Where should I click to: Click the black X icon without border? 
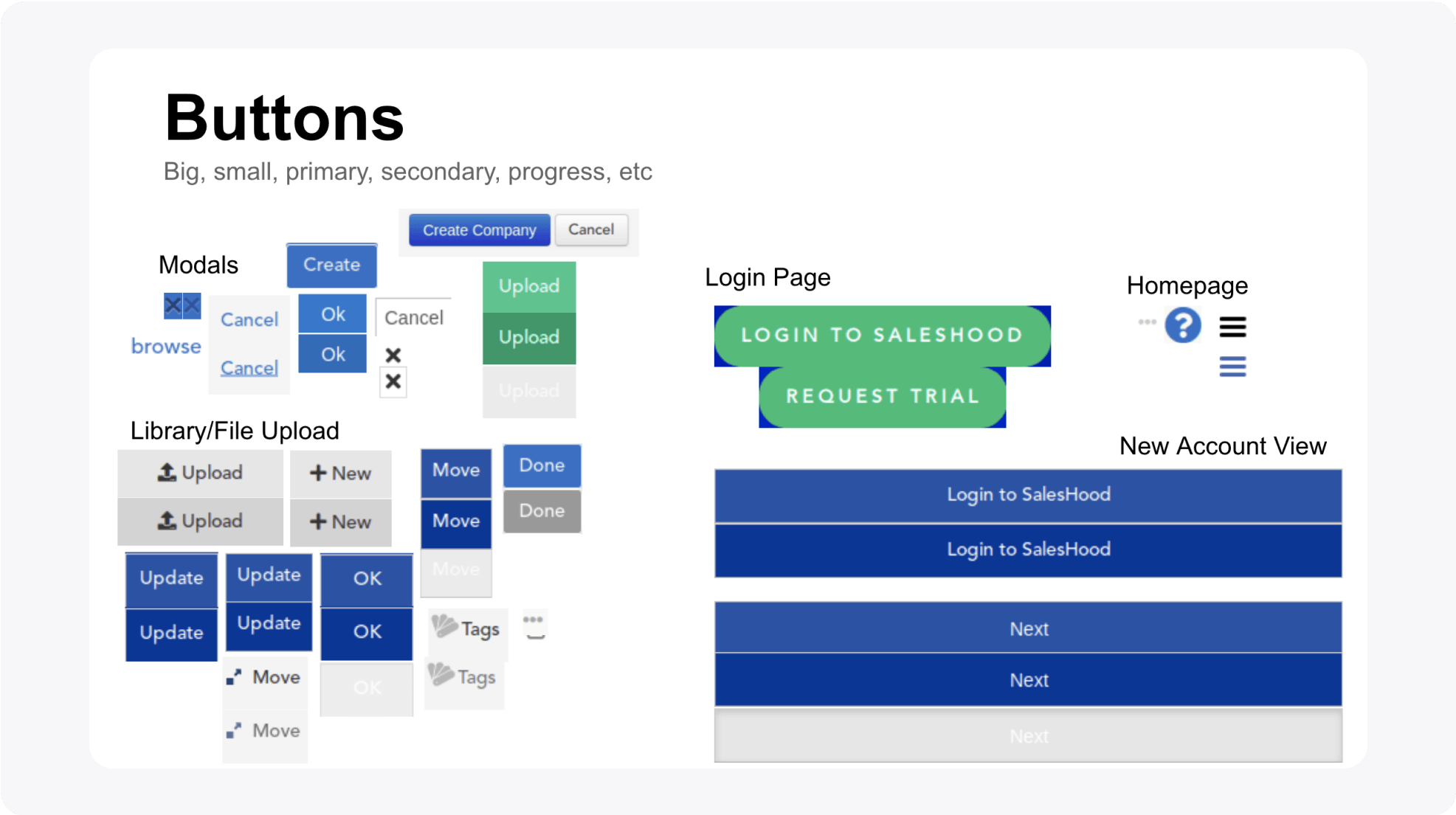pyautogui.click(x=393, y=355)
